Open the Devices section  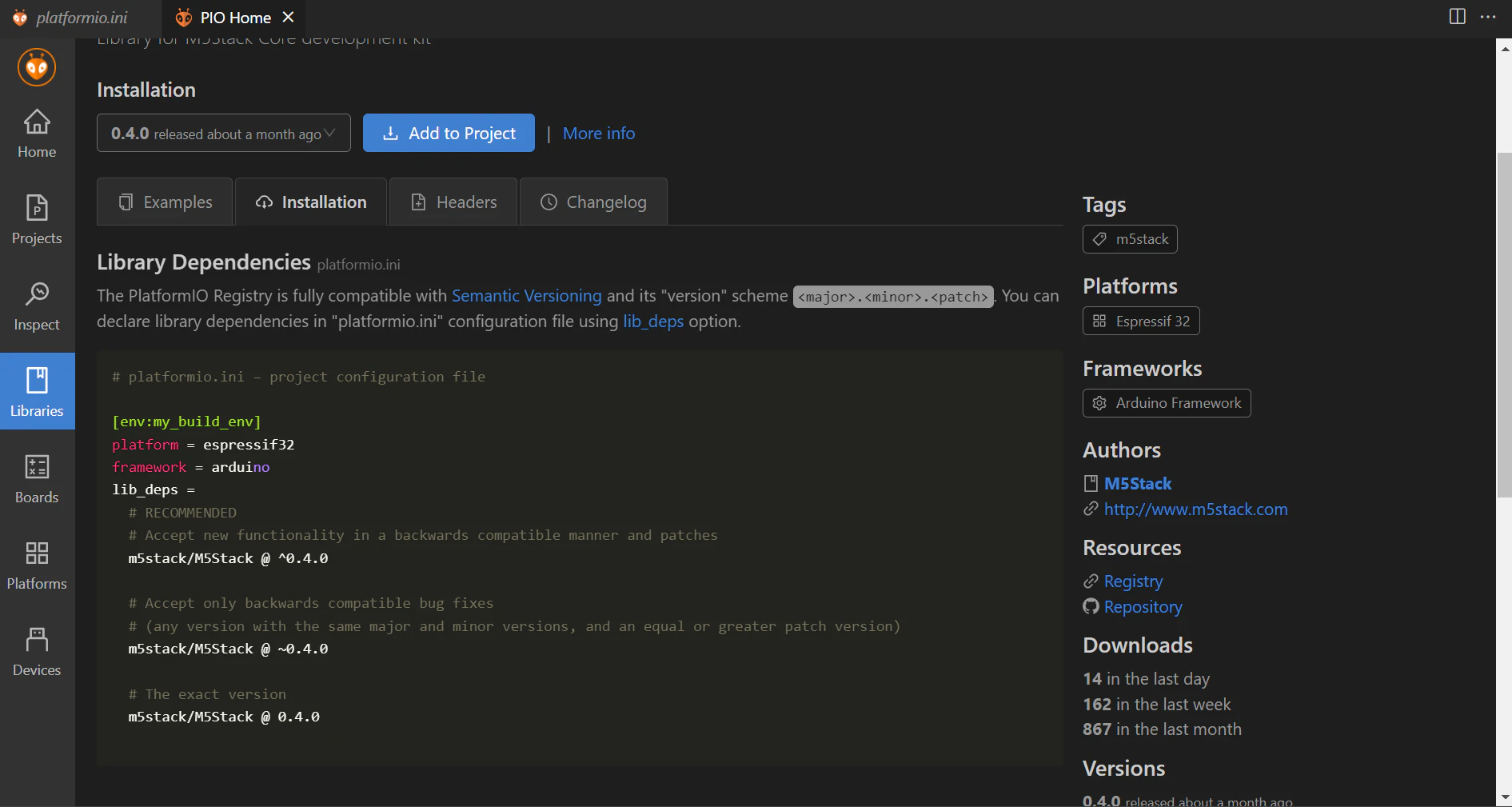click(37, 652)
